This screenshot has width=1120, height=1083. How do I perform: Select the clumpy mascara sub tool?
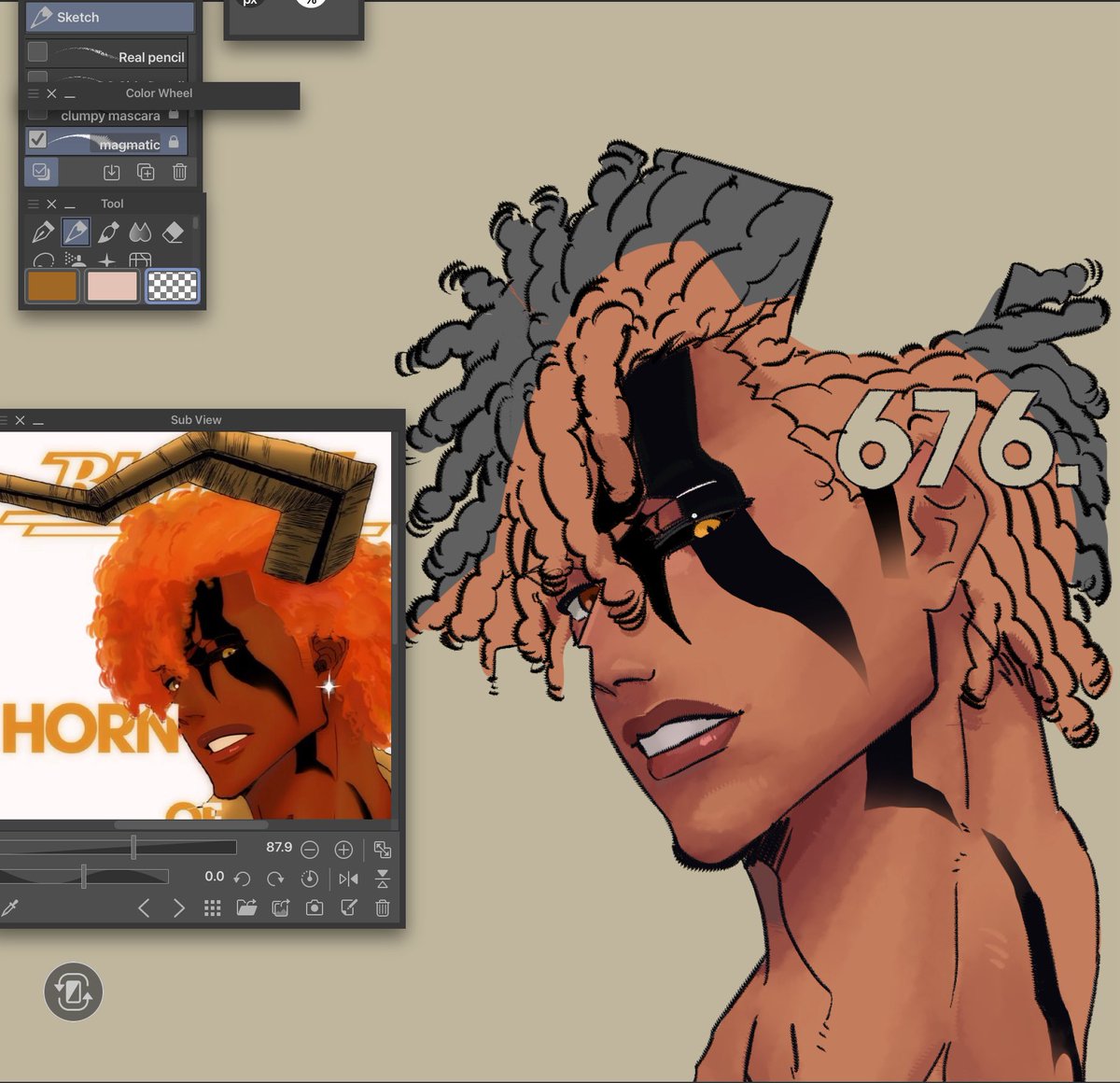[106, 116]
